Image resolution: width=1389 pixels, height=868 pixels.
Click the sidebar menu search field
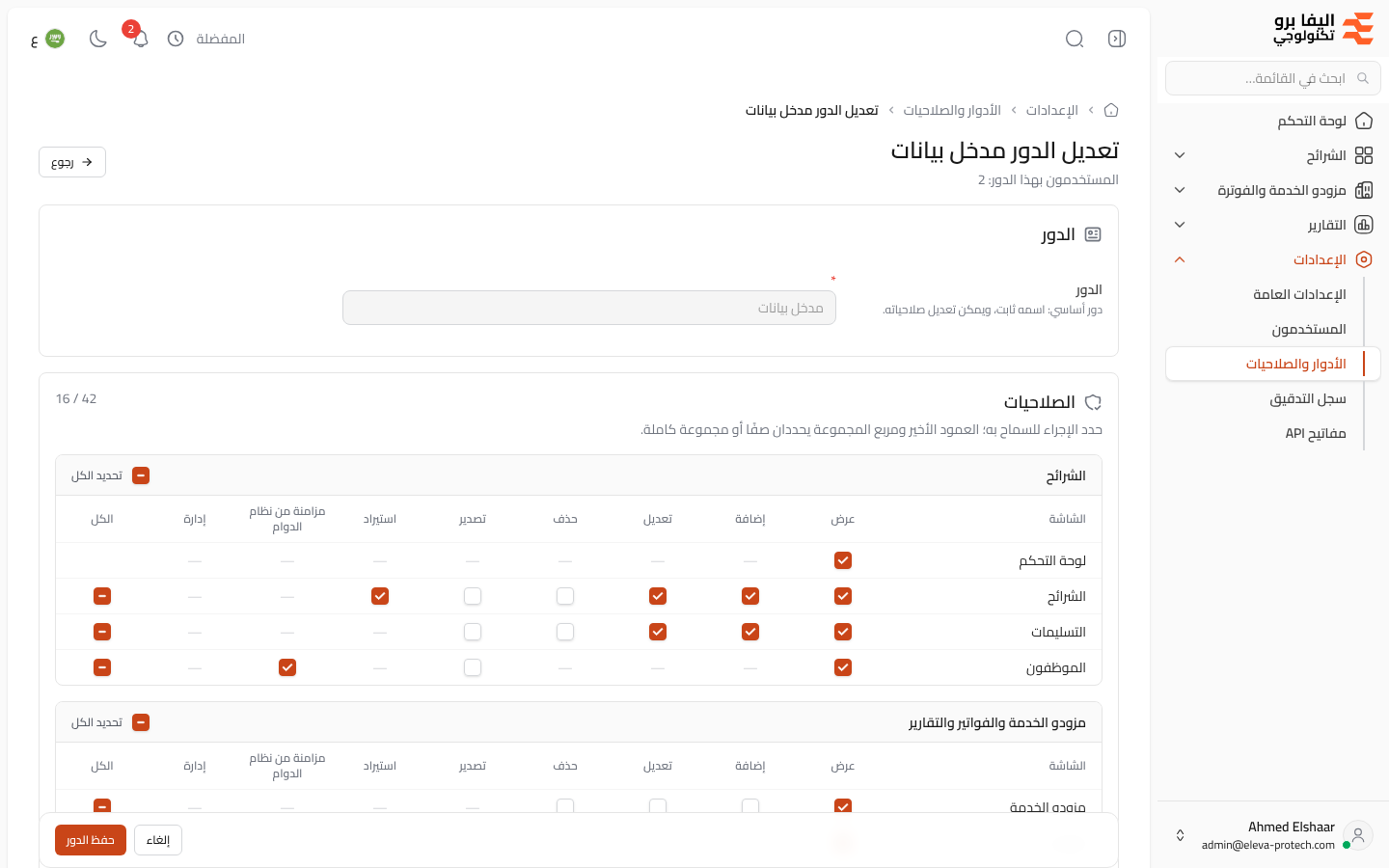click(1273, 78)
